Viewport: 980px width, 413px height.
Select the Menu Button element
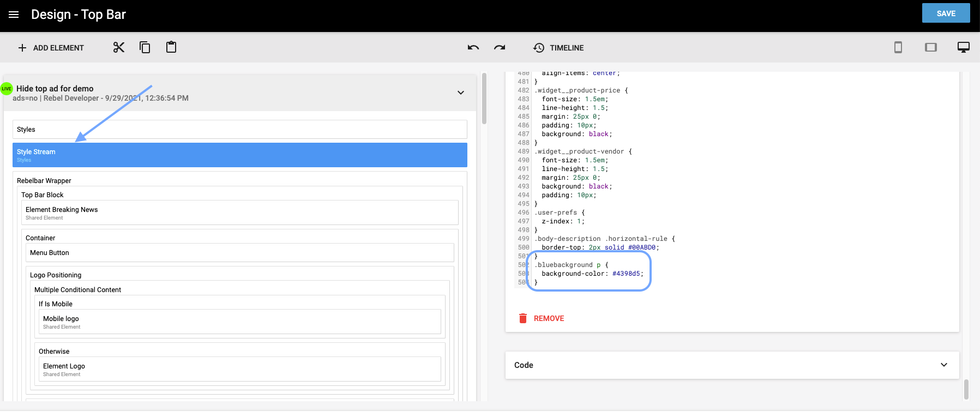click(x=240, y=253)
